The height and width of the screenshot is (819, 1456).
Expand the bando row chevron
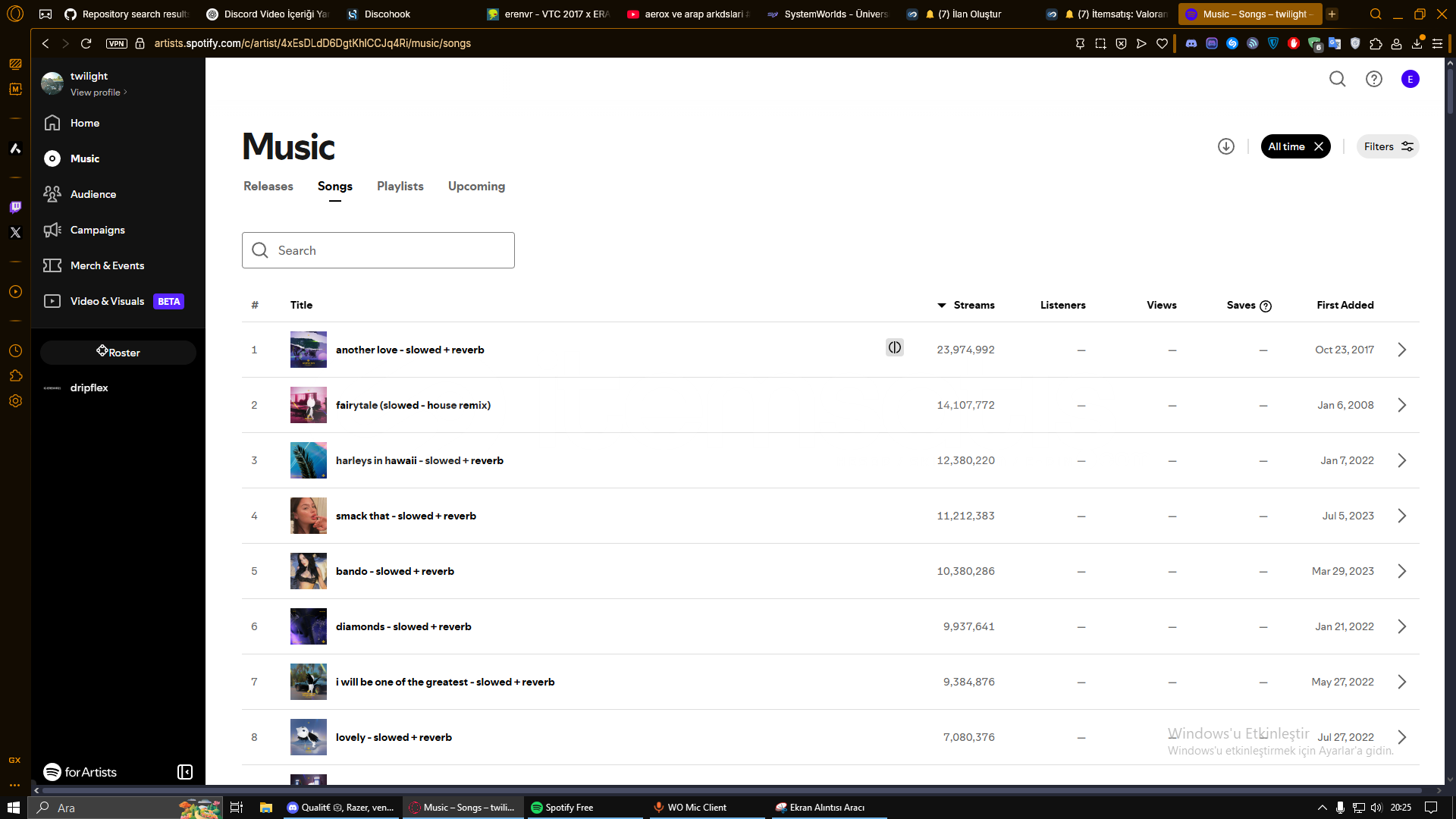point(1402,571)
